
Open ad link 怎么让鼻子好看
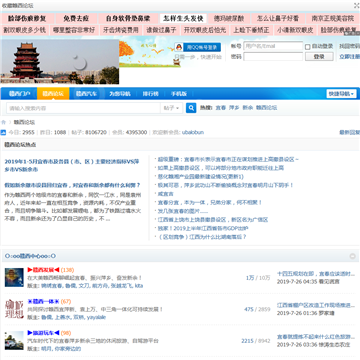pyautogui.click(x=278, y=18)
